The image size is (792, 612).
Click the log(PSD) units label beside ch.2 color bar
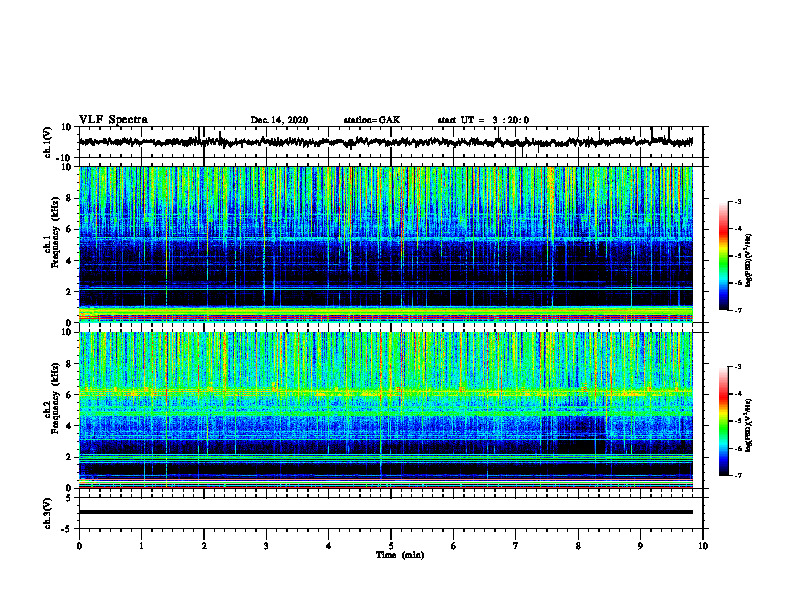coord(749,425)
